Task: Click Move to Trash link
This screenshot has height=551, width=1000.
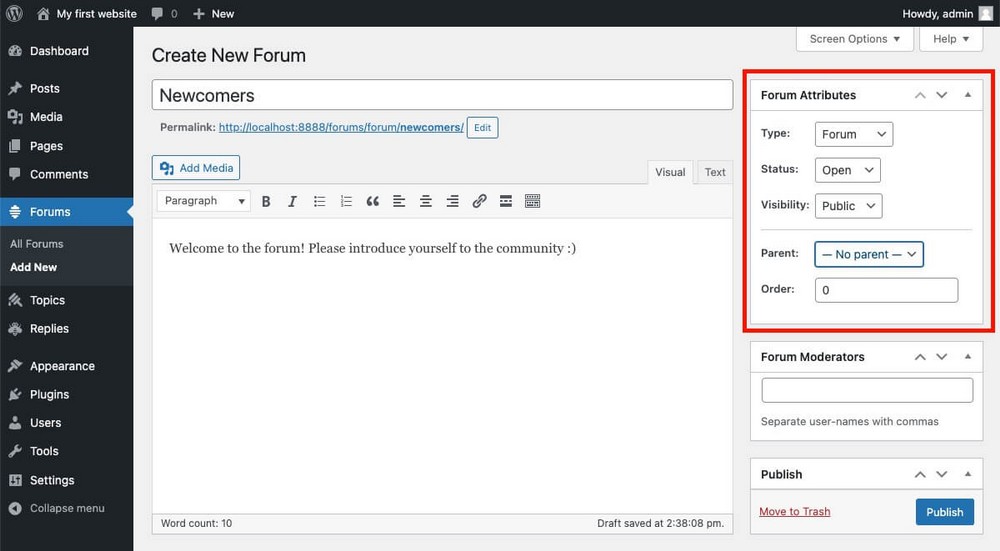Action: coord(795,511)
